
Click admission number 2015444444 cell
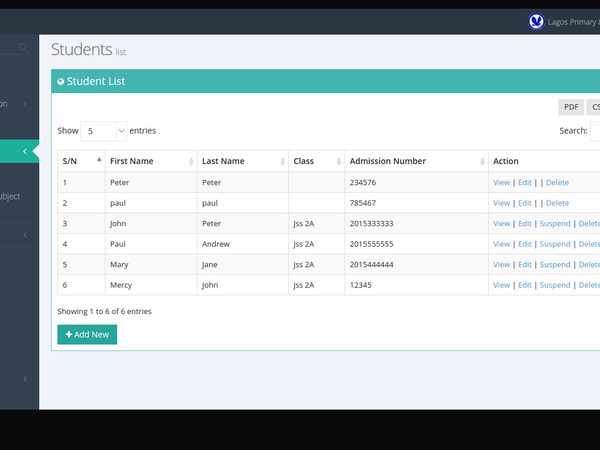(x=416, y=265)
